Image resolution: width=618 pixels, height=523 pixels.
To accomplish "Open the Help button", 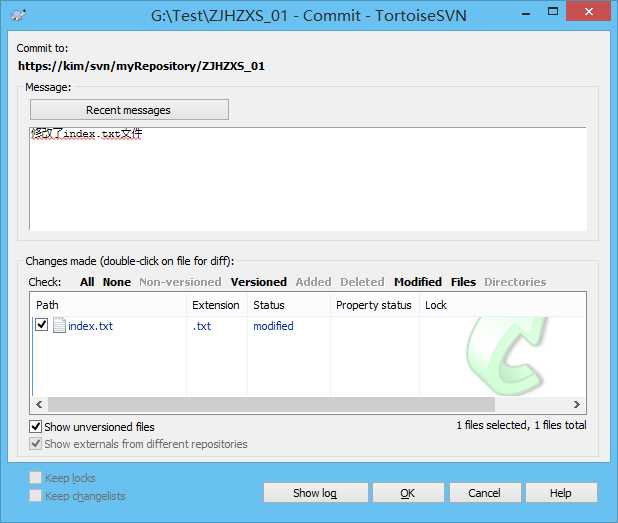I will (x=561, y=493).
